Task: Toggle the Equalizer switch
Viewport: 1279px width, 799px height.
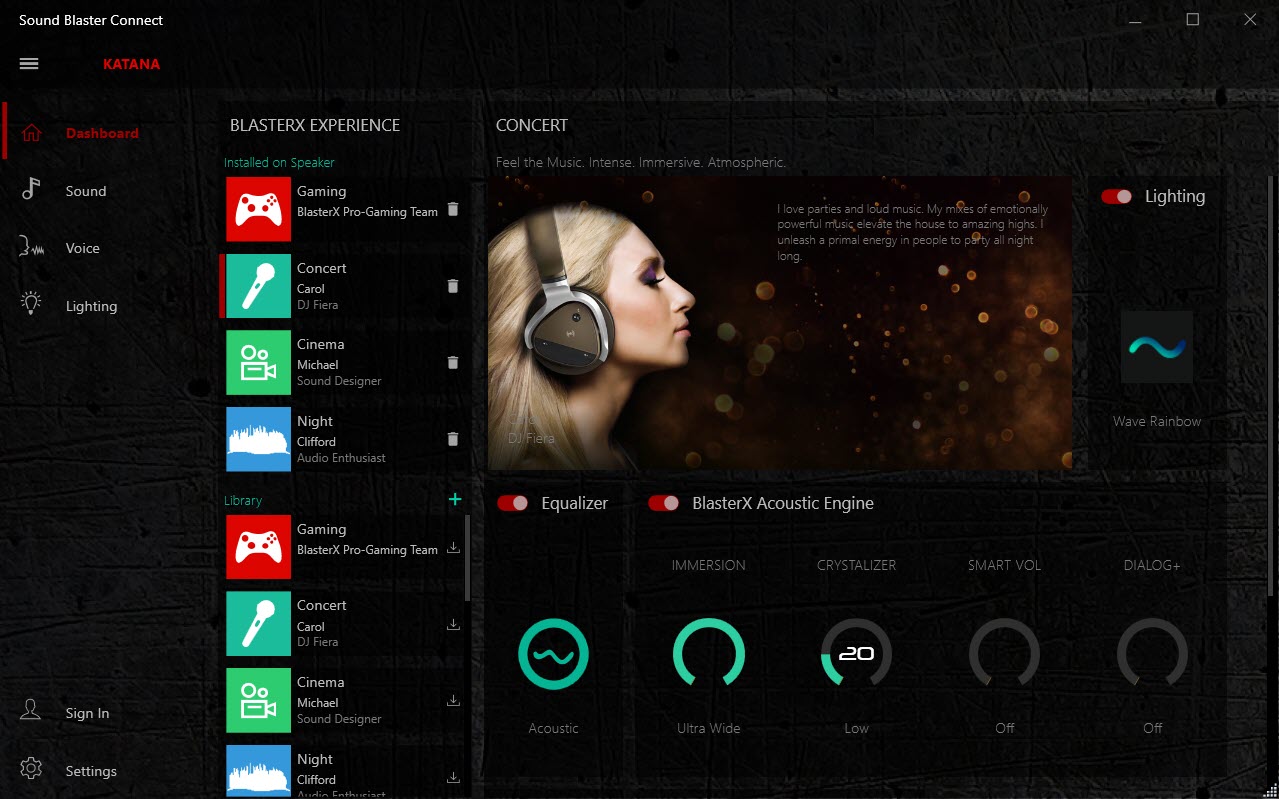Action: [513, 503]
